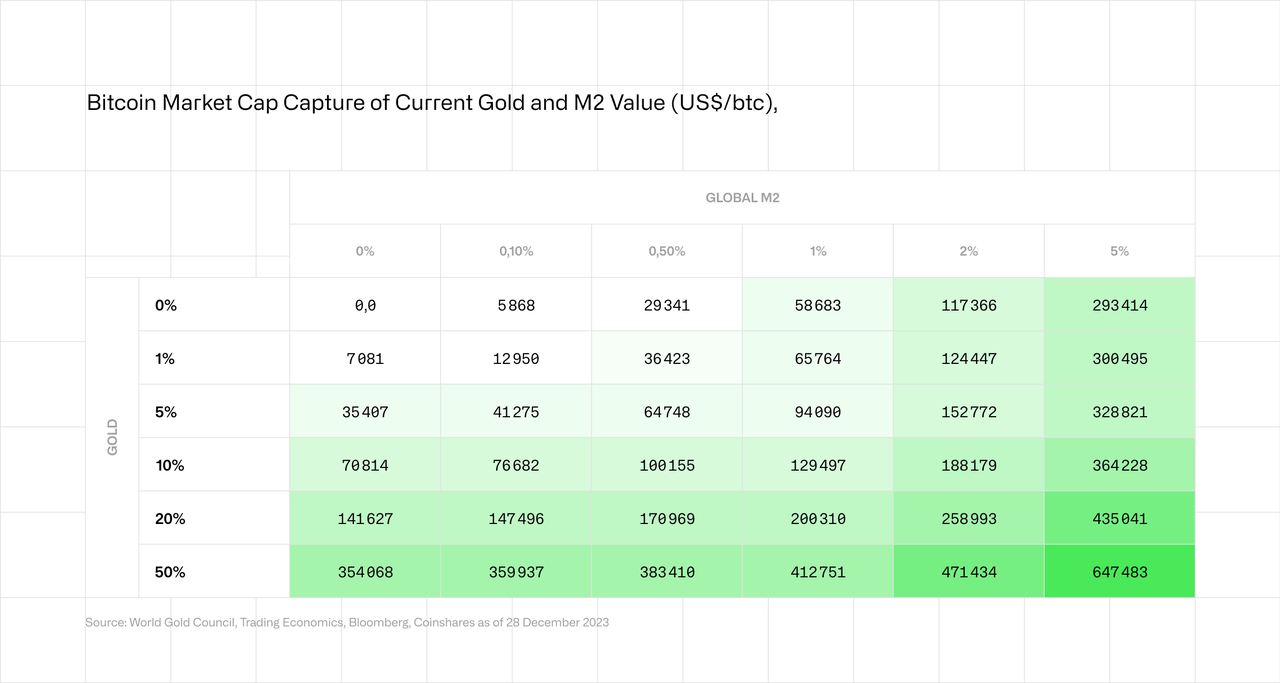The image size is (1280, 683).
Task: Choose the cell with 141 627
Action: coord(365,518)
